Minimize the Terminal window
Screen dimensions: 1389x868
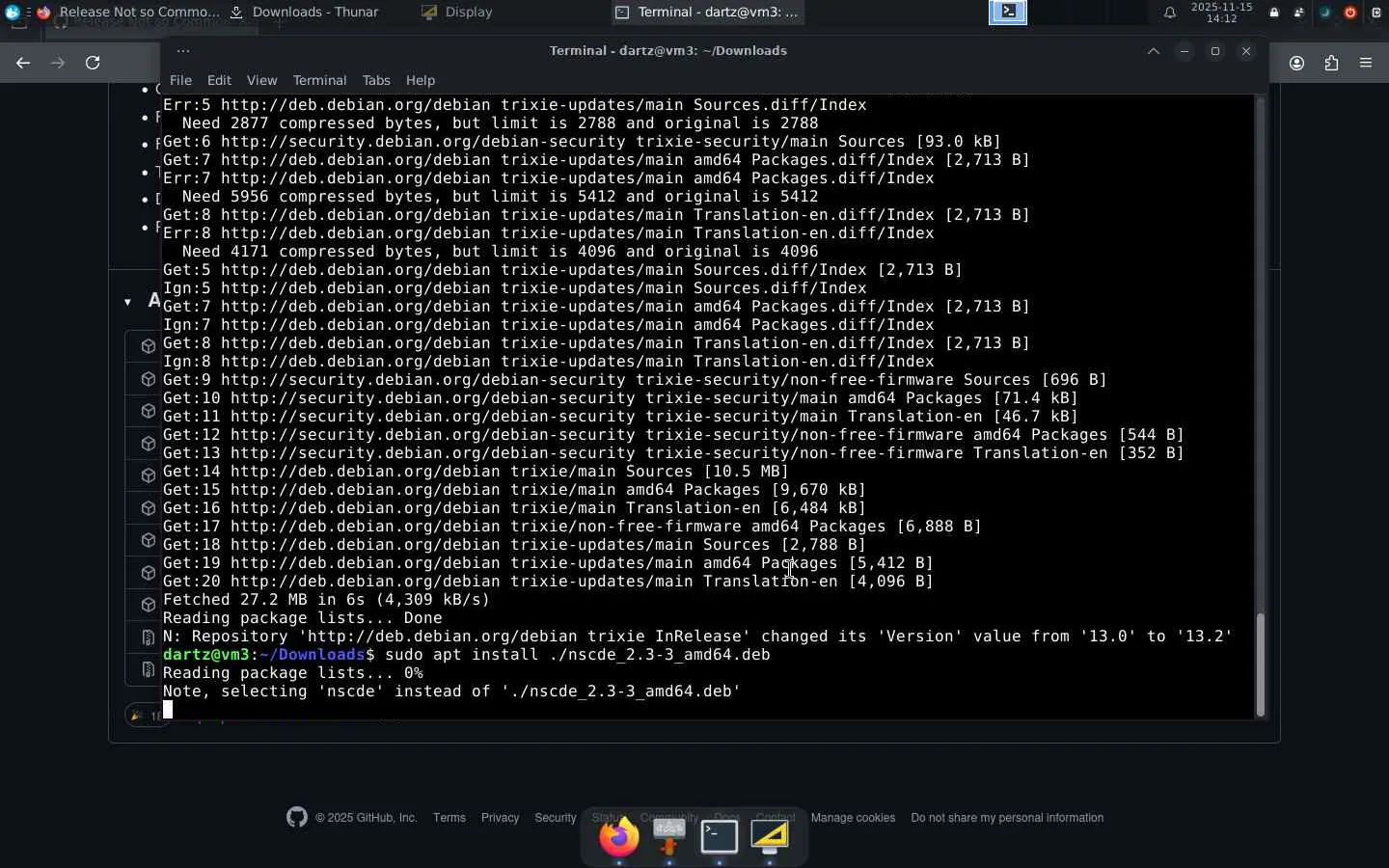point(1185,51)
